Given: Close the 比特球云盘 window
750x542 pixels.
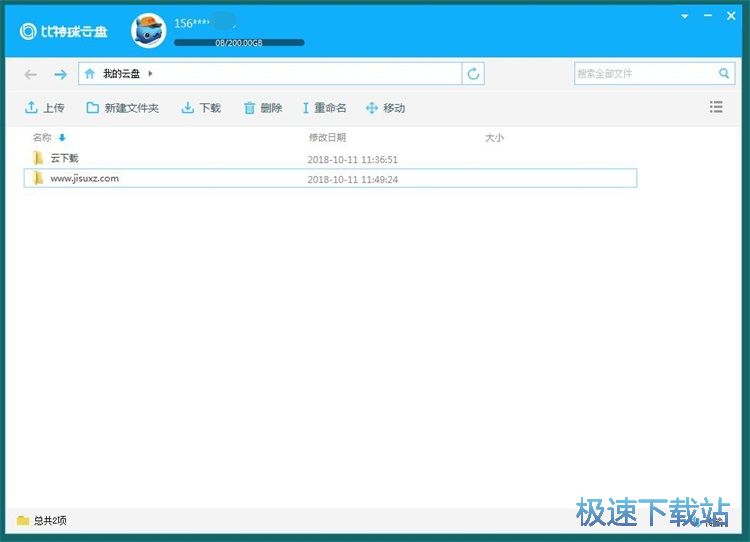Looking at the screenshot, I should [731, 16].
